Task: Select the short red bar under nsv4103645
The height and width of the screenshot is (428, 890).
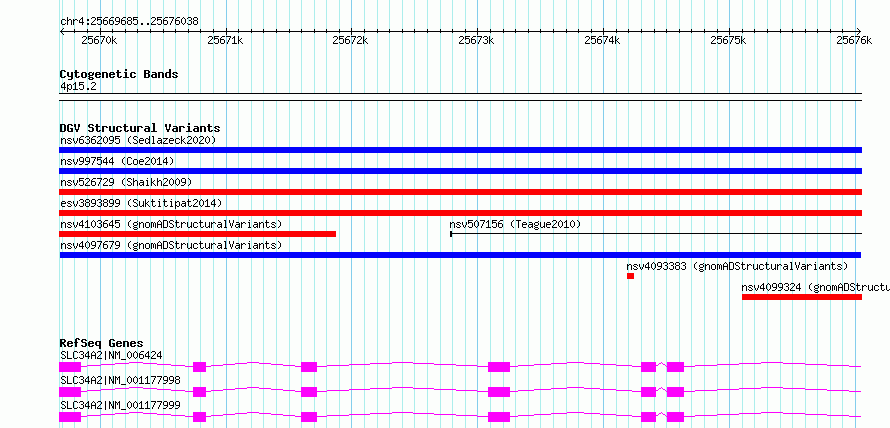Action: click(198, 234)
